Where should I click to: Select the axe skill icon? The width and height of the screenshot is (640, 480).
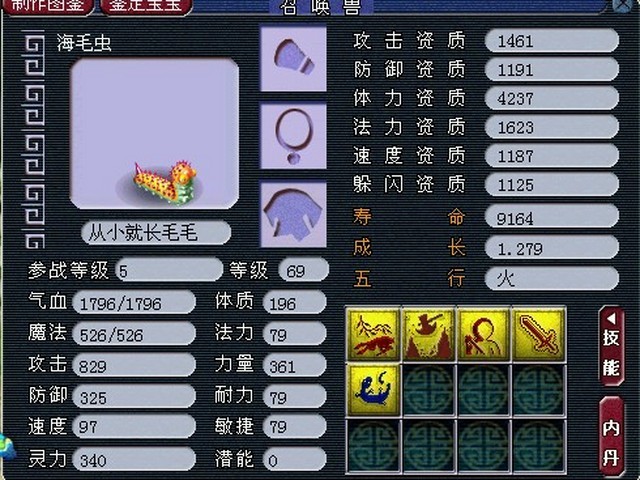point(428,335)
